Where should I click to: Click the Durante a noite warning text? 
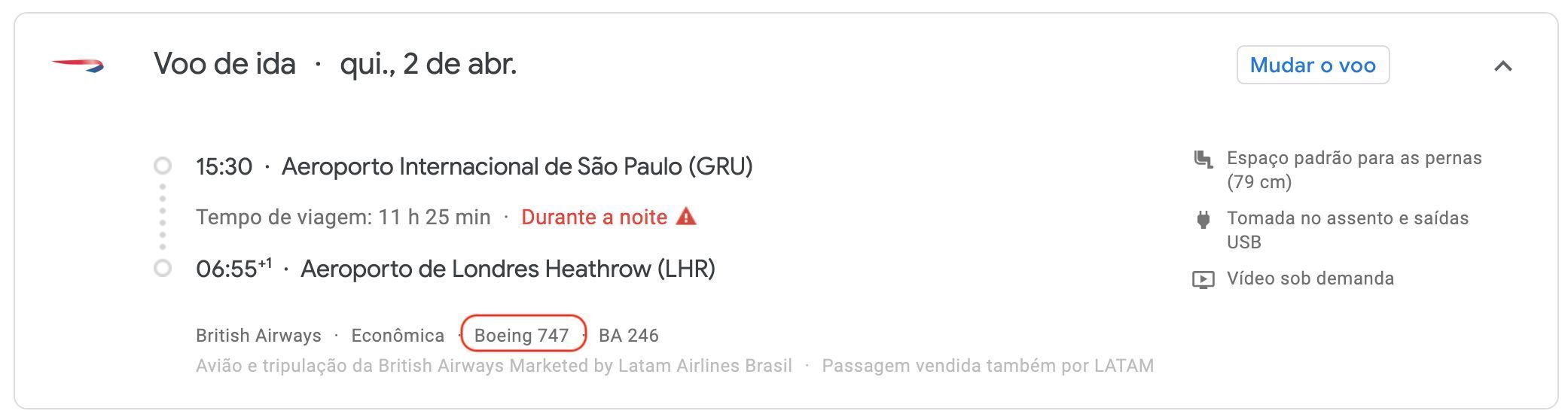pos(594,218)
